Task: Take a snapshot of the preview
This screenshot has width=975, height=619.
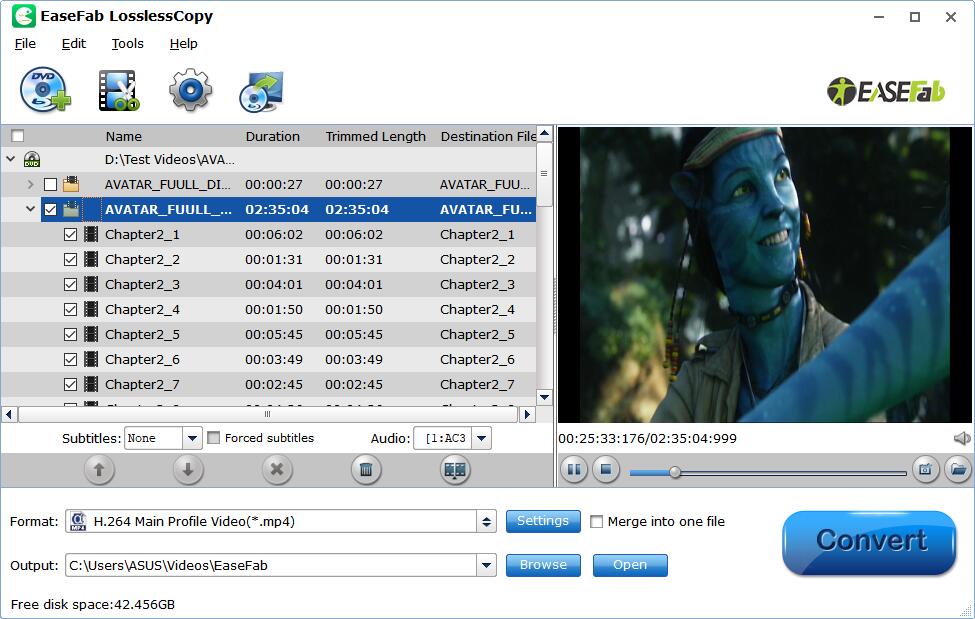Action: click(x=925, y=469)
